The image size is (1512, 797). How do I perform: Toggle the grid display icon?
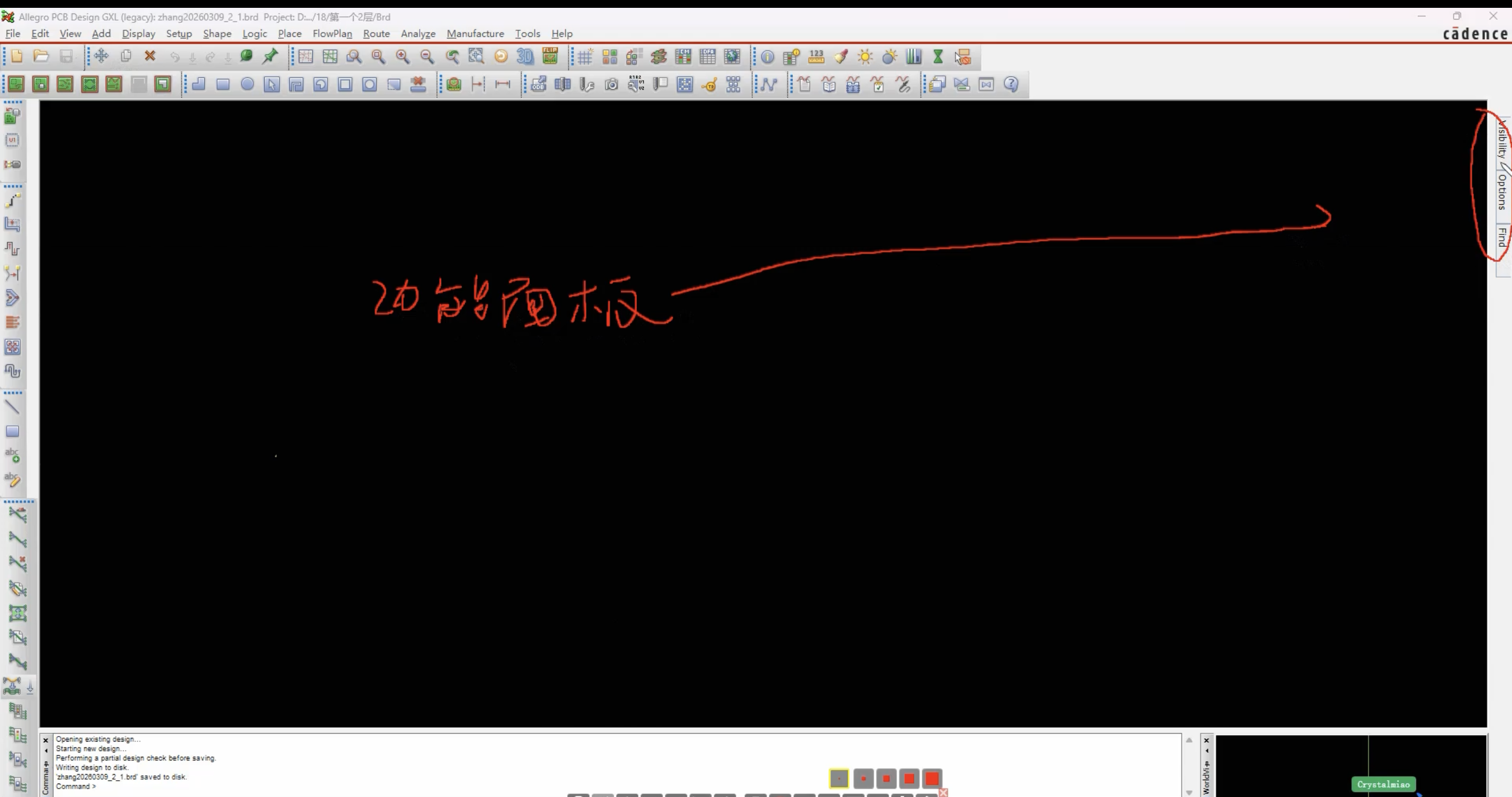[x=585, y=57]
